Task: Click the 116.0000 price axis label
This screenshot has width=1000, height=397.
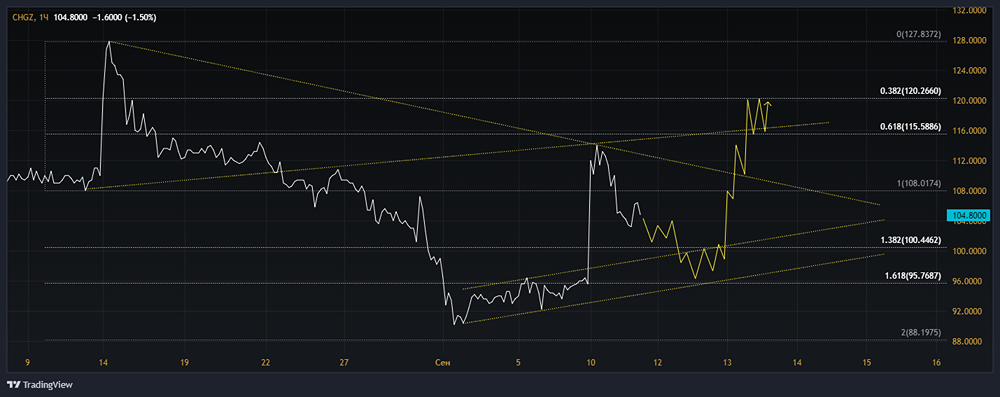Action: click(969, 131)
